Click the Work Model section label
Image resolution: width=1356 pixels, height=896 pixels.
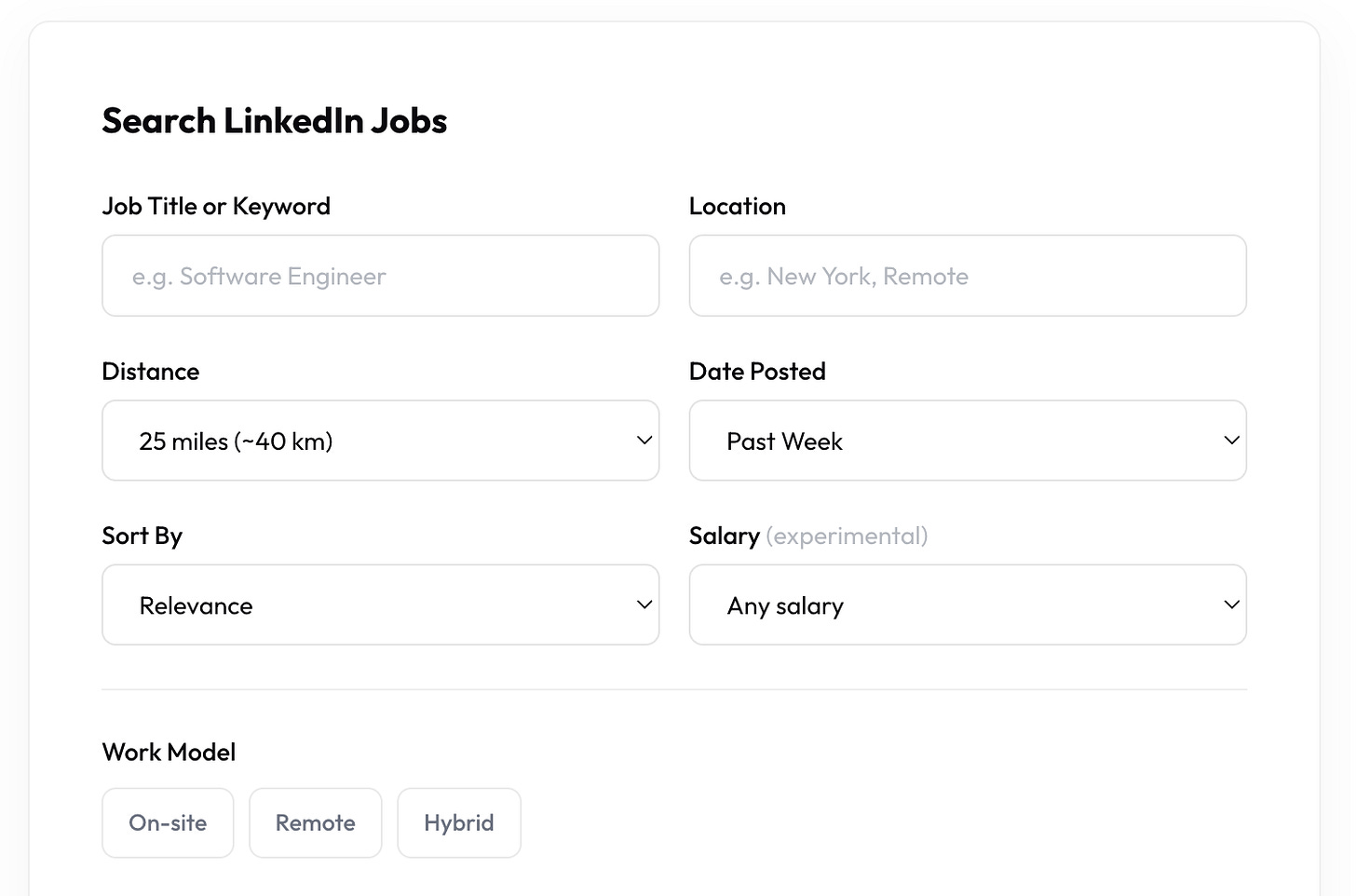pos(169,752)
